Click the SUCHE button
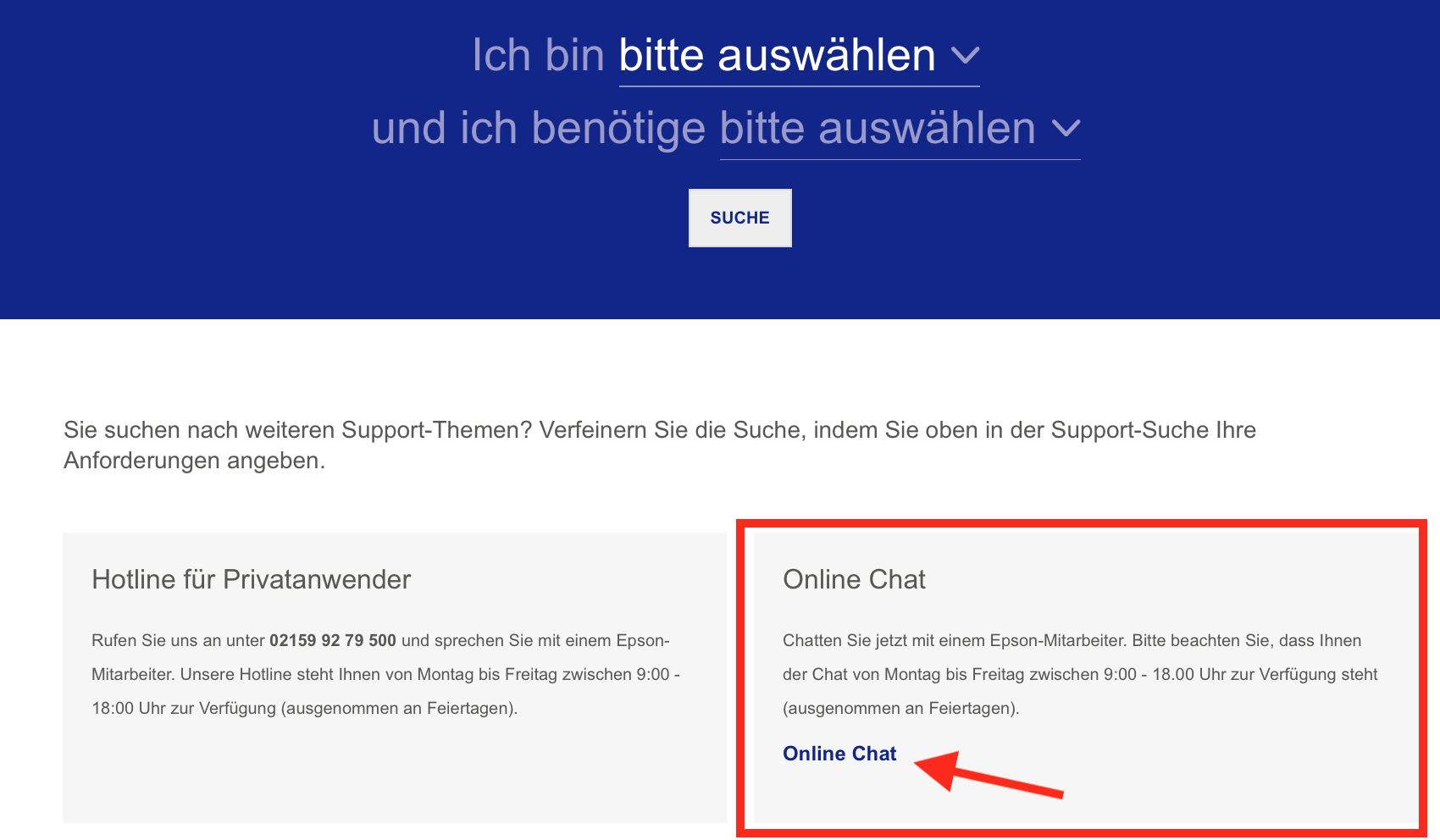This screenshot has height=840, width=1440. [x=739, y=218]
